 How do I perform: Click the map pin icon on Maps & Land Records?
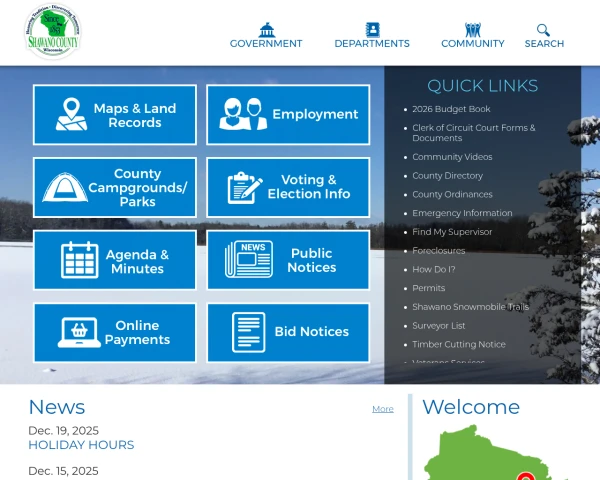[x=72, y=114]
